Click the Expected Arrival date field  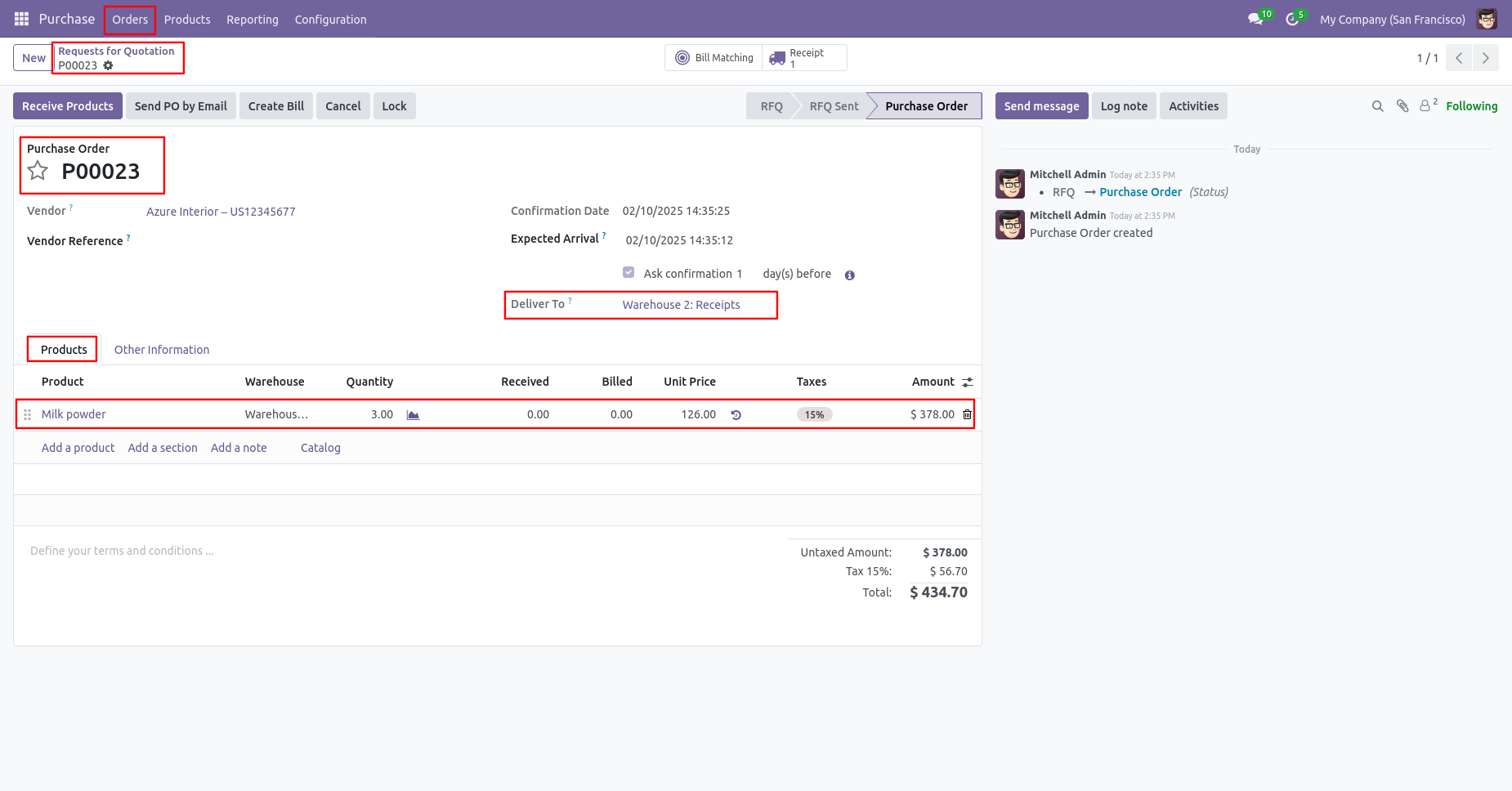pos(679,240)
